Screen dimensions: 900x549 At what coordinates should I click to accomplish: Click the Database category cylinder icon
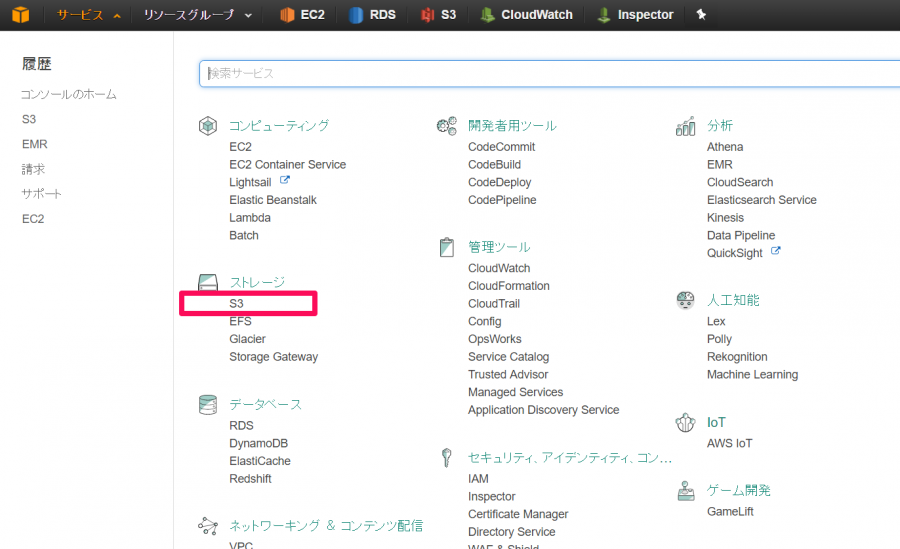(x=208, y=404)
